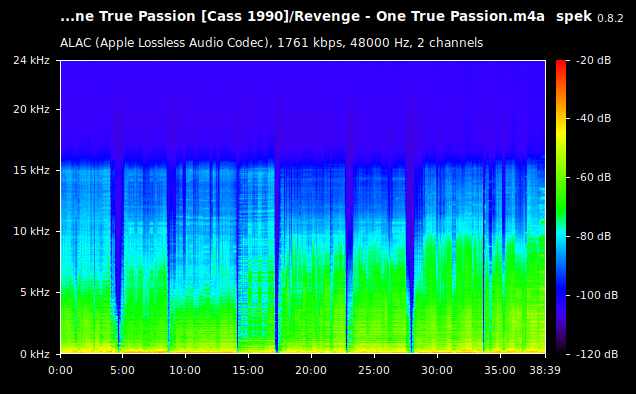Click the 15 kHz frequency label

point(31,170)
